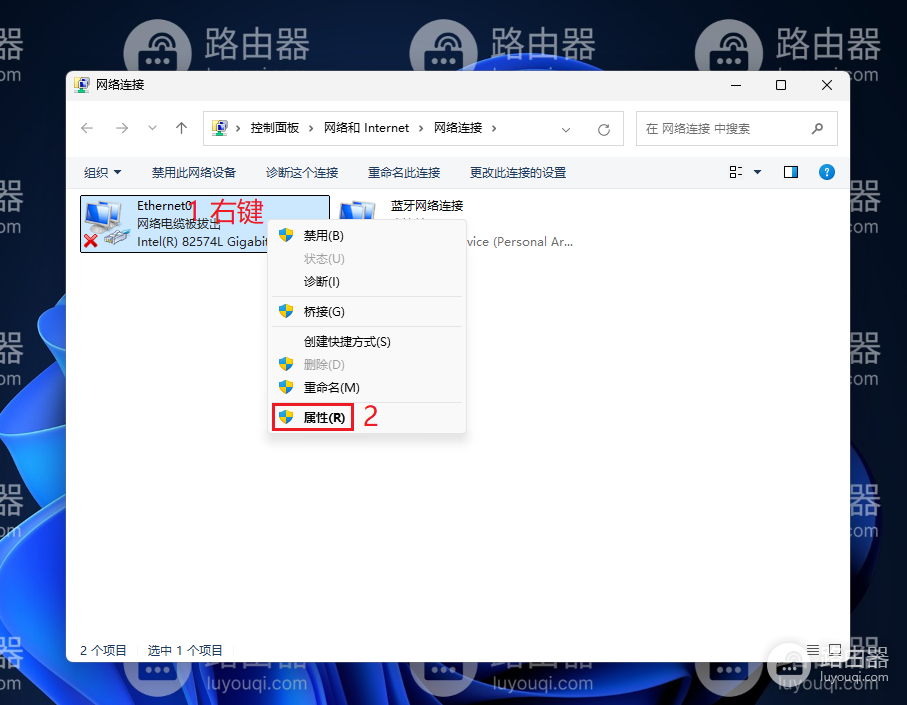Click the shield icon beside 重命名(M)

click(286, 387)
